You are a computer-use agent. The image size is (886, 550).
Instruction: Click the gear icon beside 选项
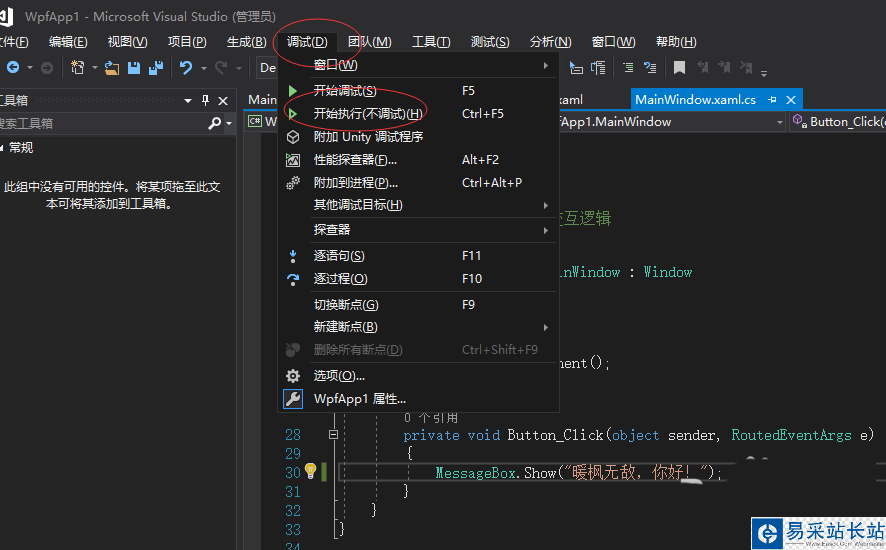pyautogui.click(x=293, y=376)
